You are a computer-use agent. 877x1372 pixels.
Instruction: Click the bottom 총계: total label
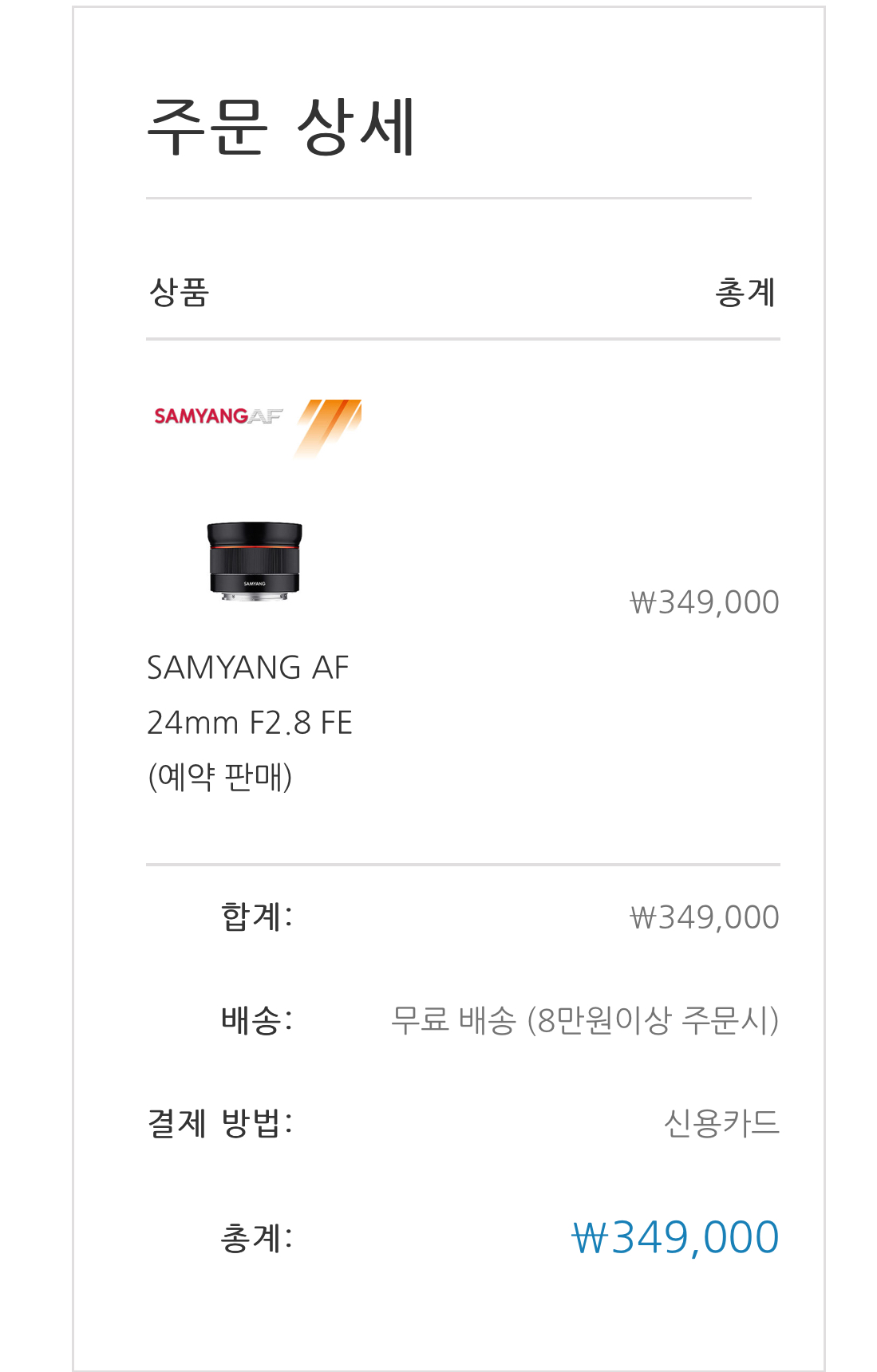coord(257,1239)
